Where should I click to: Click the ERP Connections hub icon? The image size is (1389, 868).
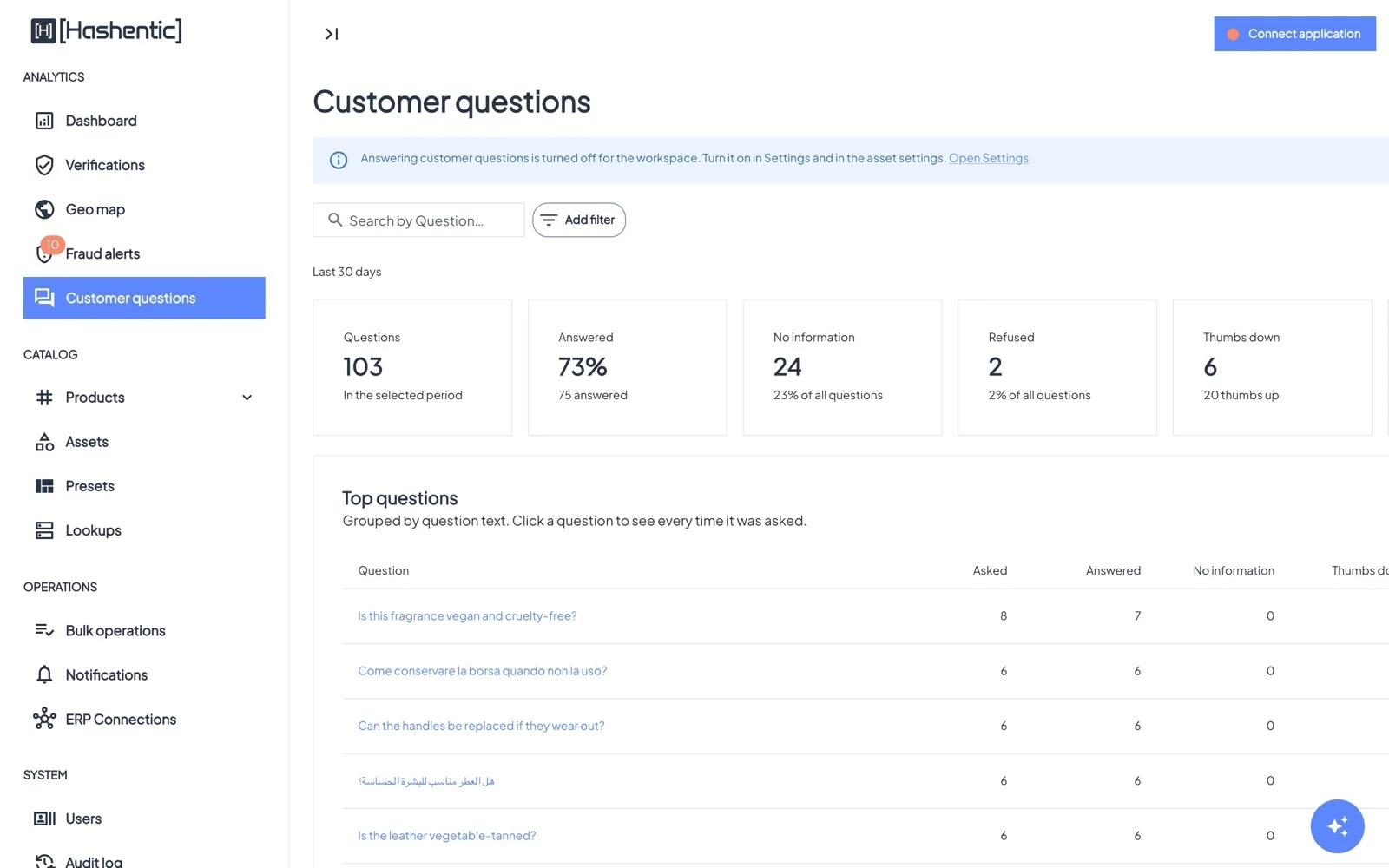pos(44,719)
